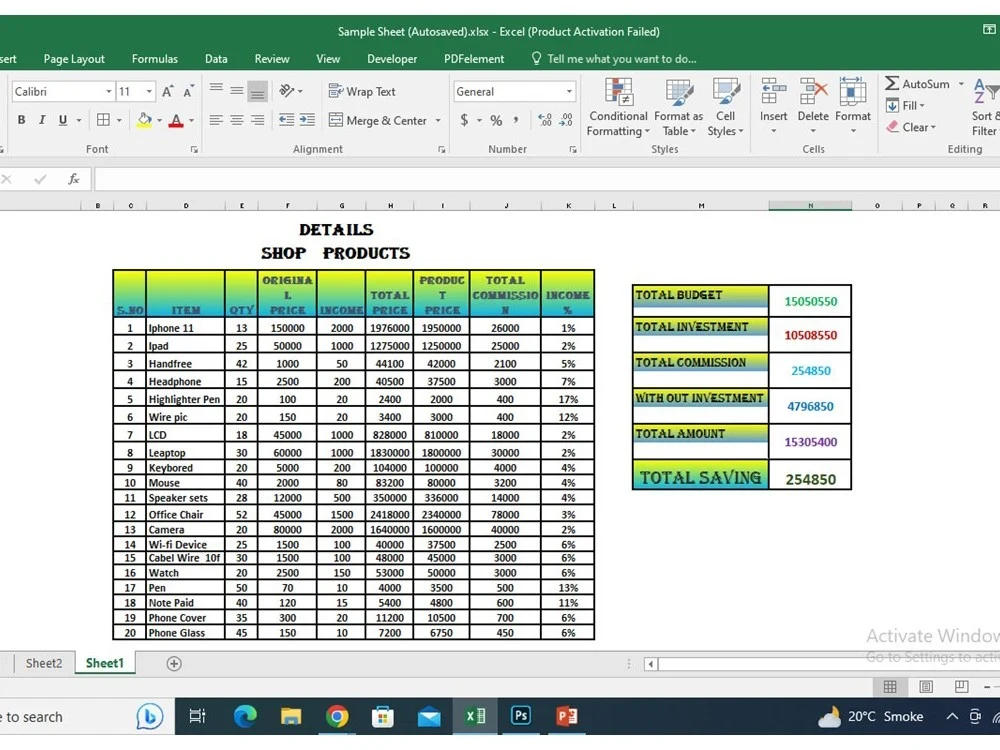Image resolution: width=1000 pixels, height=750 pixels.
Task: Decrease font size
Action: (x=188, y=91)
